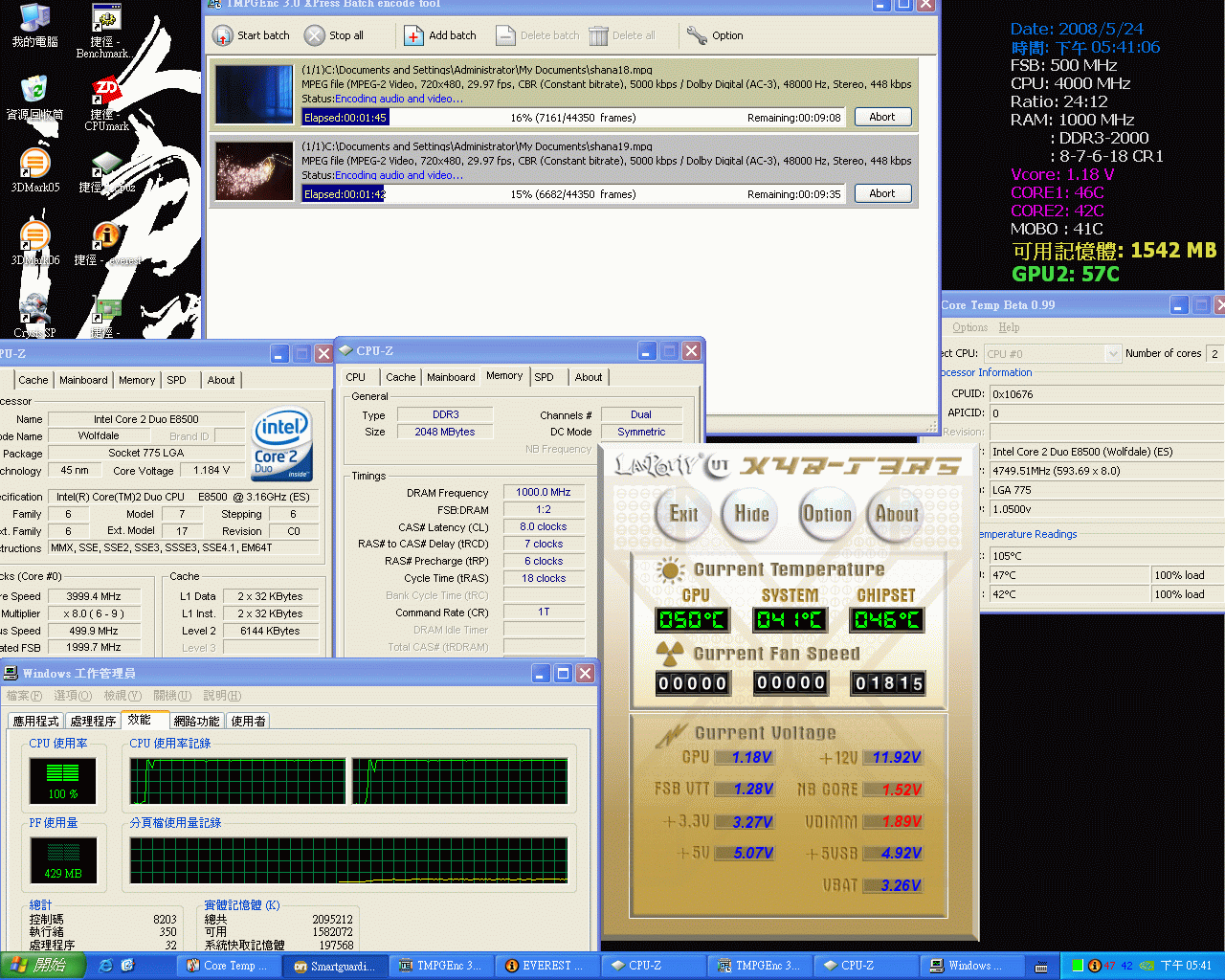1225x980 pixels.
Task: Switch to Core Temp in the taskbar
Action: 229,966
